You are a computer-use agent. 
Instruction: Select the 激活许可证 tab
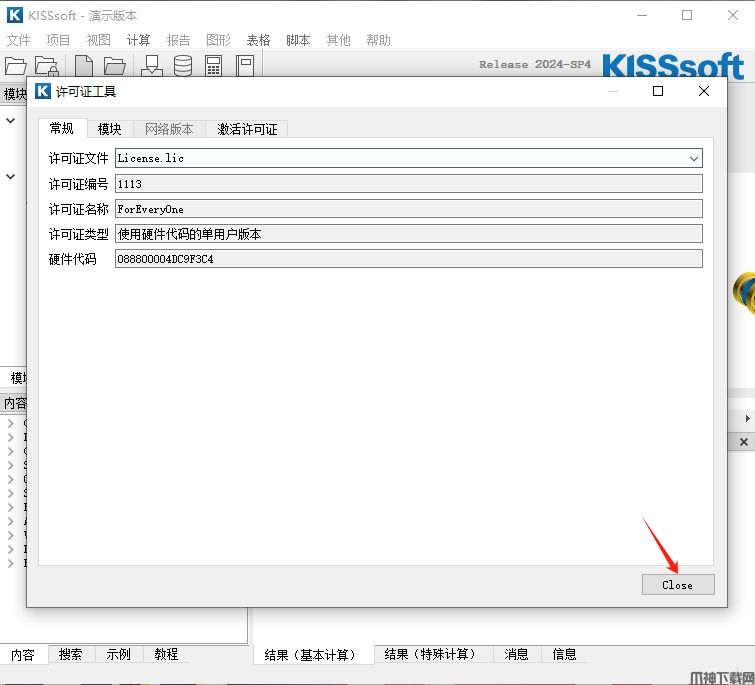coord(247,129)
